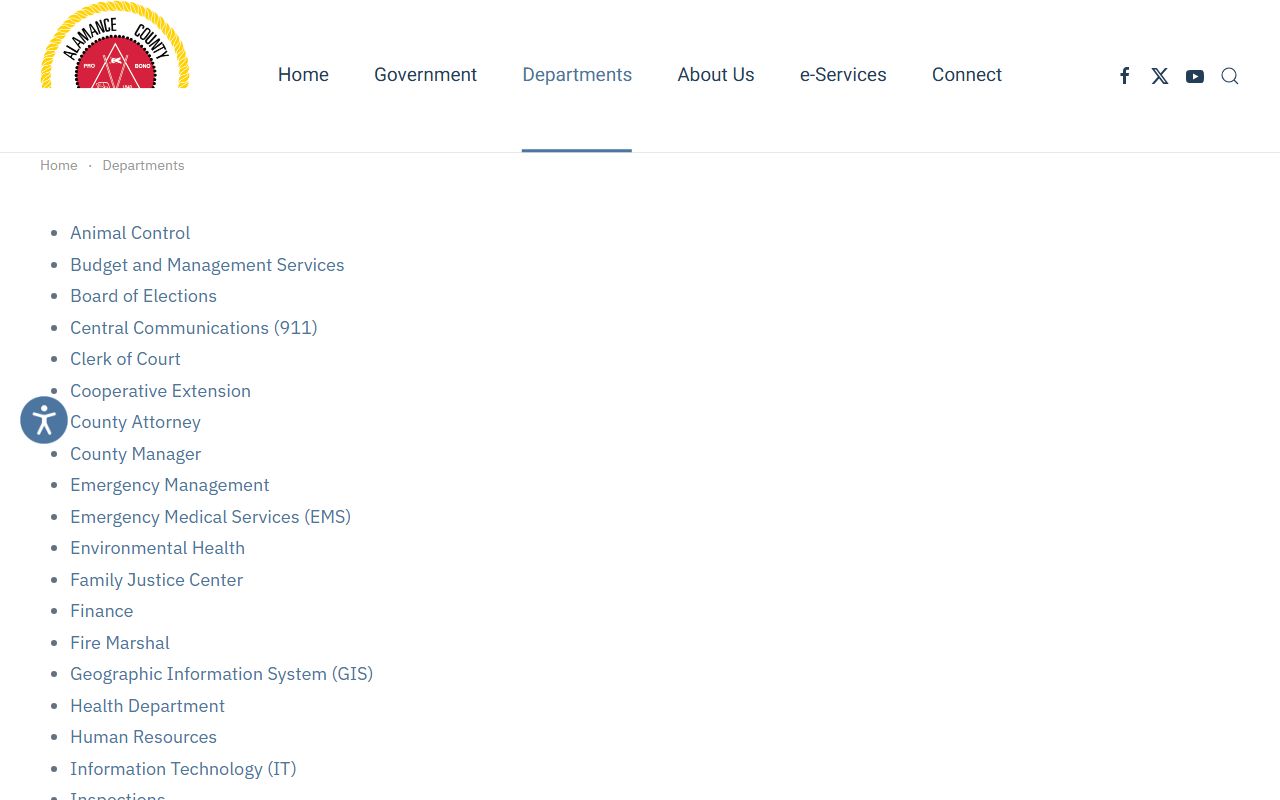Open Central Communications (911) link
This screenshot has width=1280, height=800.
(x=193, y=328)
